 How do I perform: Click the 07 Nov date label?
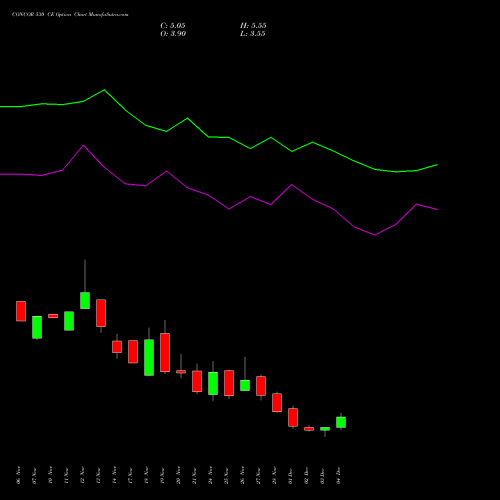coord(34,475)
